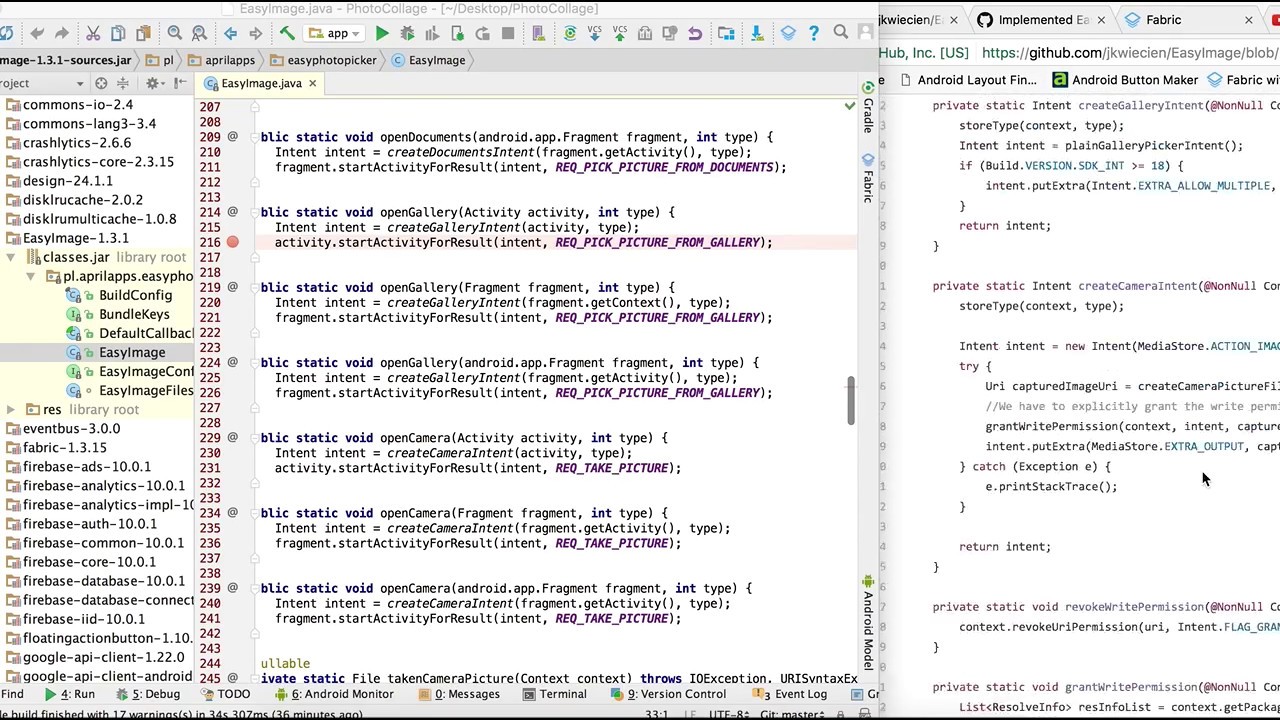This screenshot has width=1280, height=720.
Task: Click Android Layout Fin... bookmark in browser
Action: pyautogui.click(x=967, y=80)
